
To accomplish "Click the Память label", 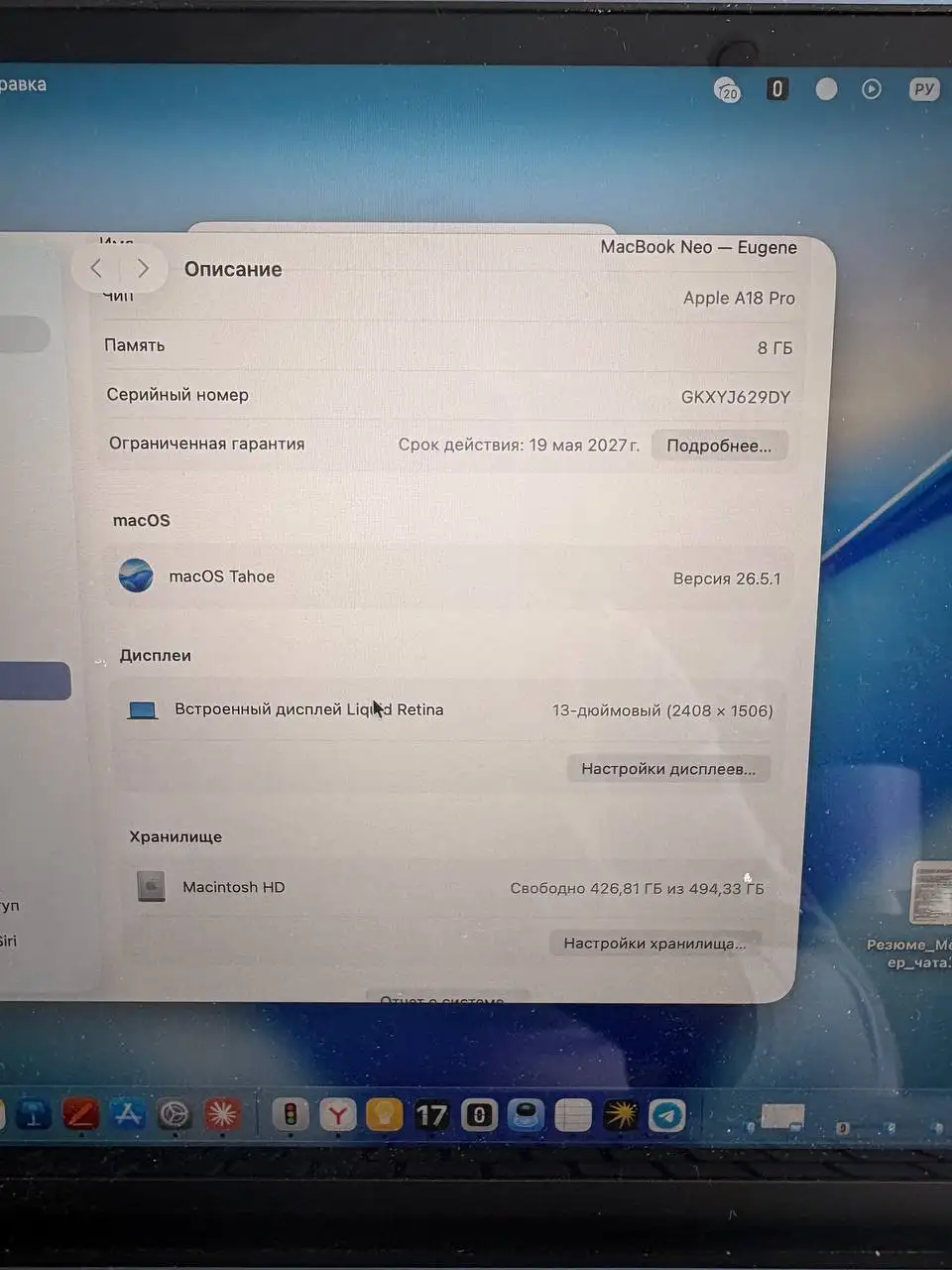I will point(135,345).
